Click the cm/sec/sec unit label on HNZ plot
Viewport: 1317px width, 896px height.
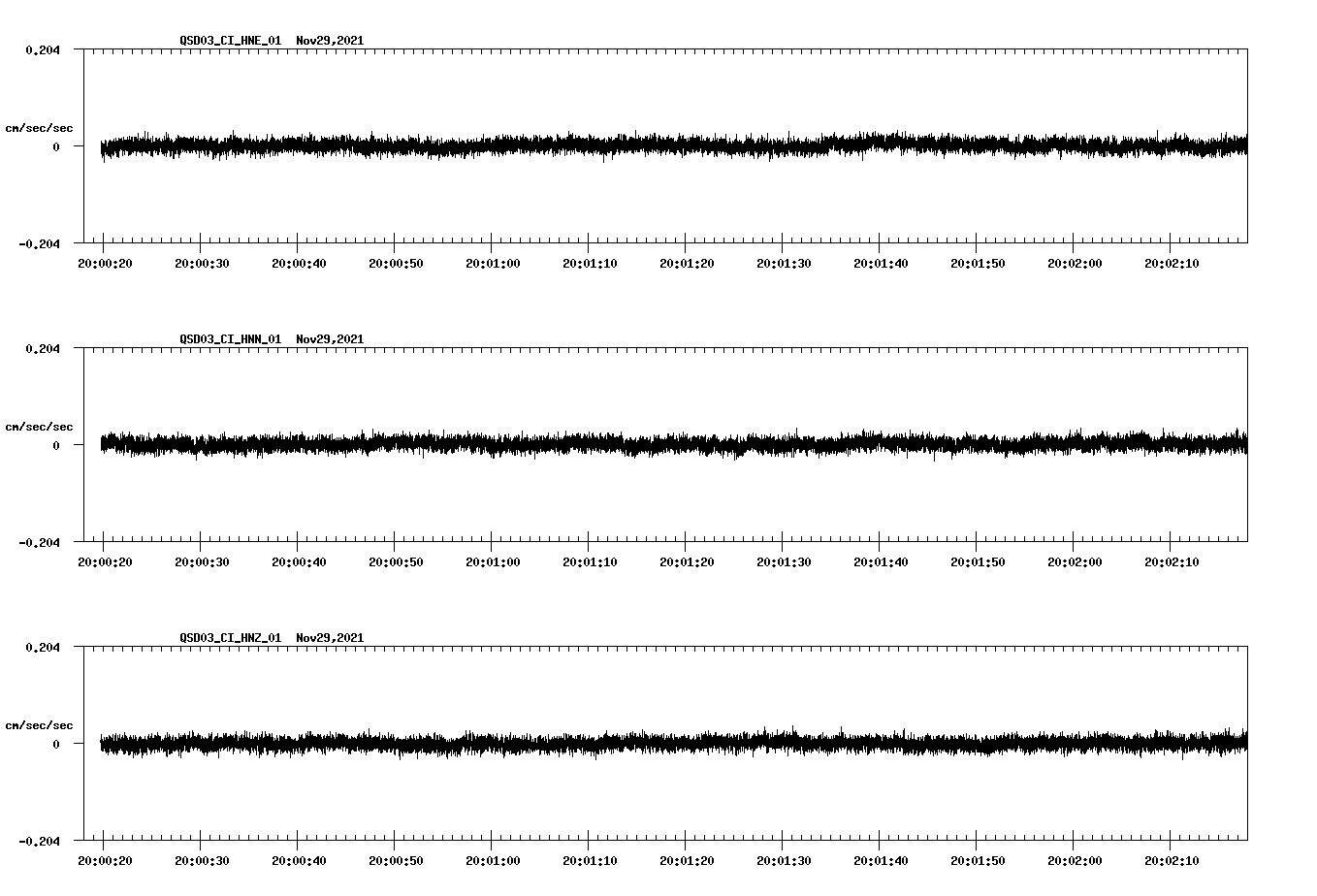click(39, 725)
